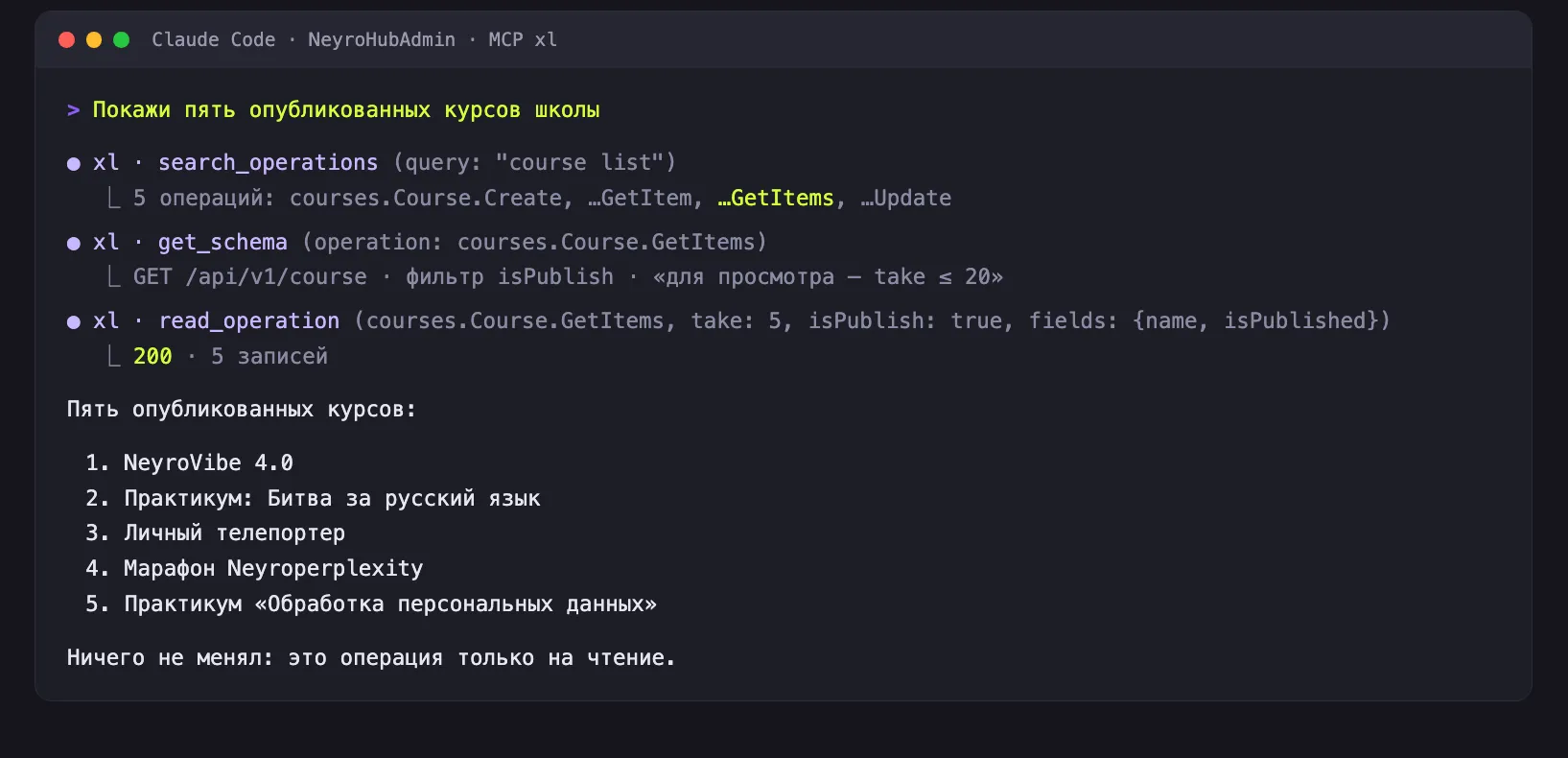Click the purple prompt arrow symbol
Screen dimensions: 1568x758
pyautogui.click(x=73, y=110)
